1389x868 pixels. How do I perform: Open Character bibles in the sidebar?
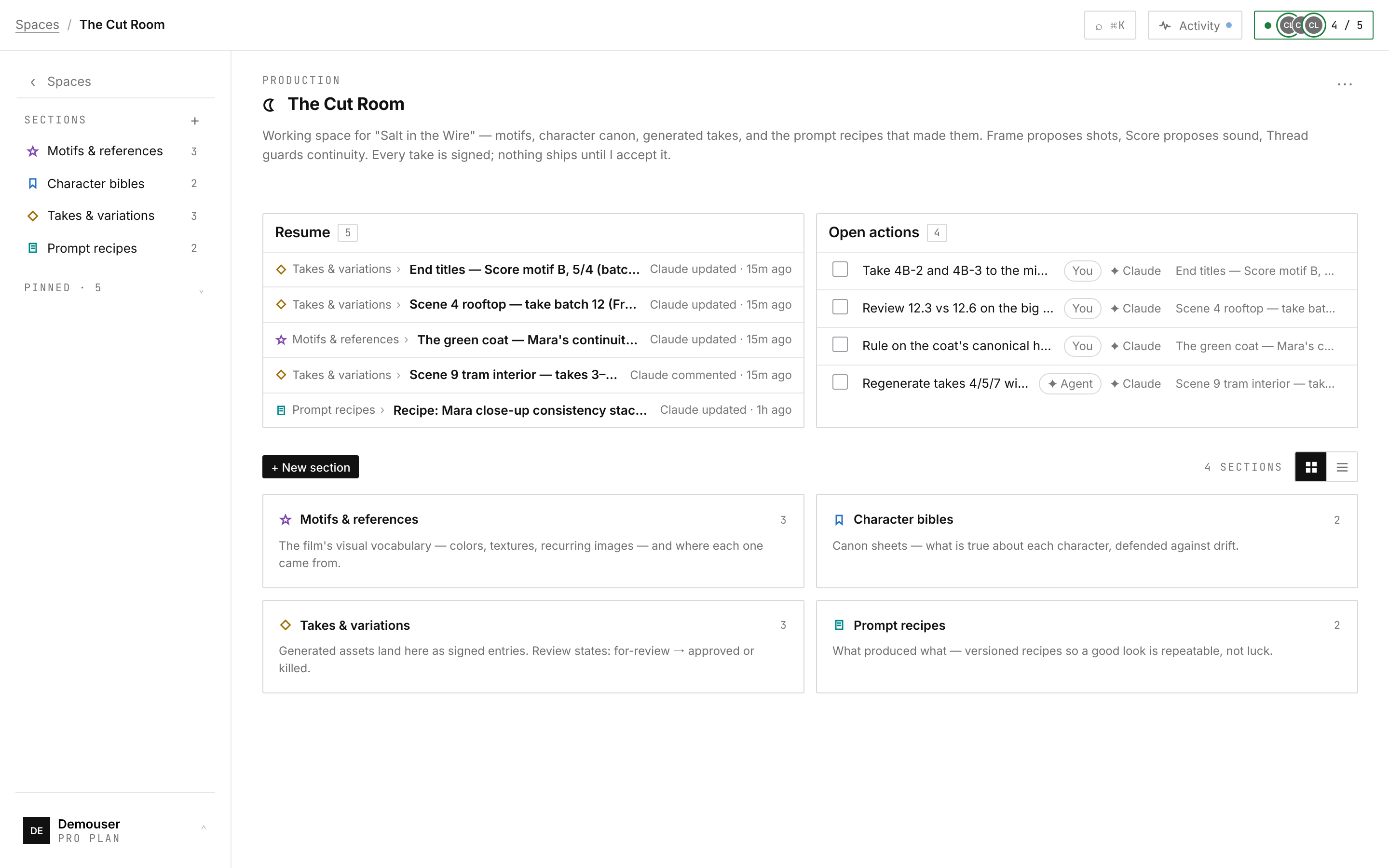(x=115, y=184)
